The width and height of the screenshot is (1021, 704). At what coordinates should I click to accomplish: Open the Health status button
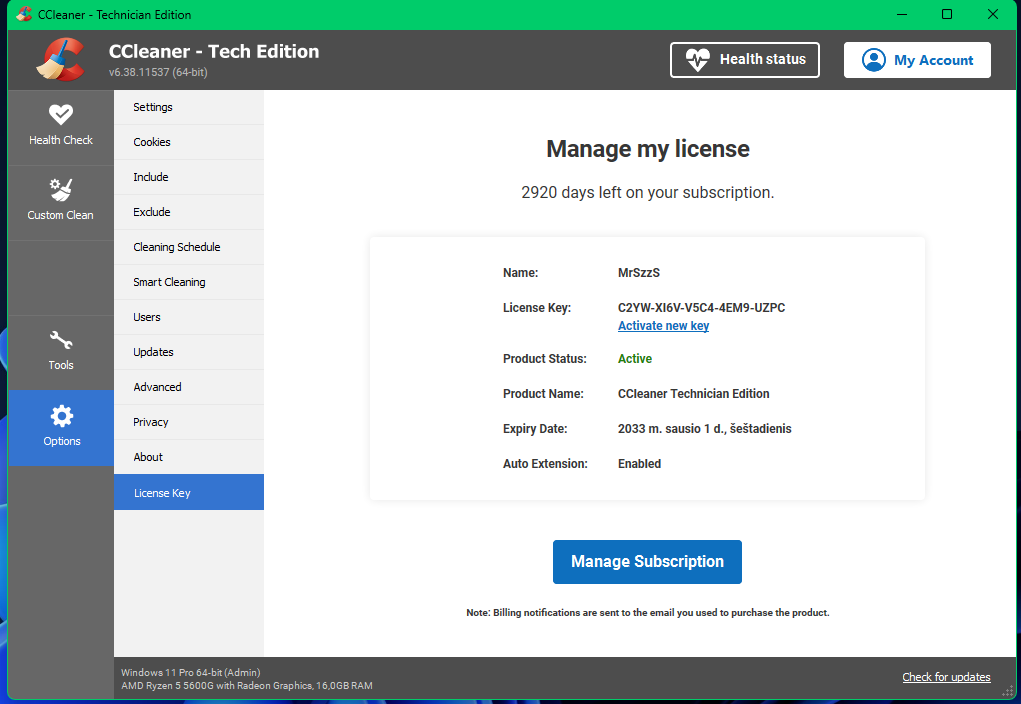(745, 60)
